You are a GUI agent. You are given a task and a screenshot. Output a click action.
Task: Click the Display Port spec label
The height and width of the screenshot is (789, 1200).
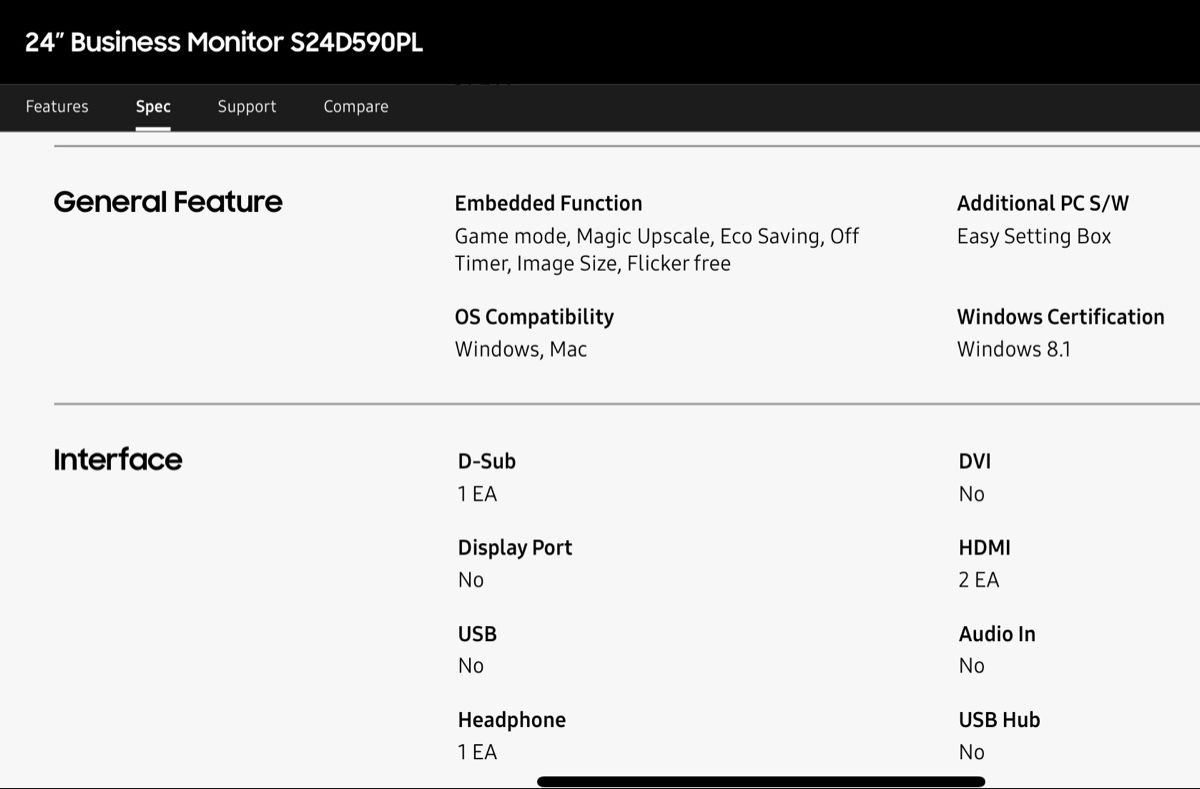pyautogui.click(x=515, y=548)
